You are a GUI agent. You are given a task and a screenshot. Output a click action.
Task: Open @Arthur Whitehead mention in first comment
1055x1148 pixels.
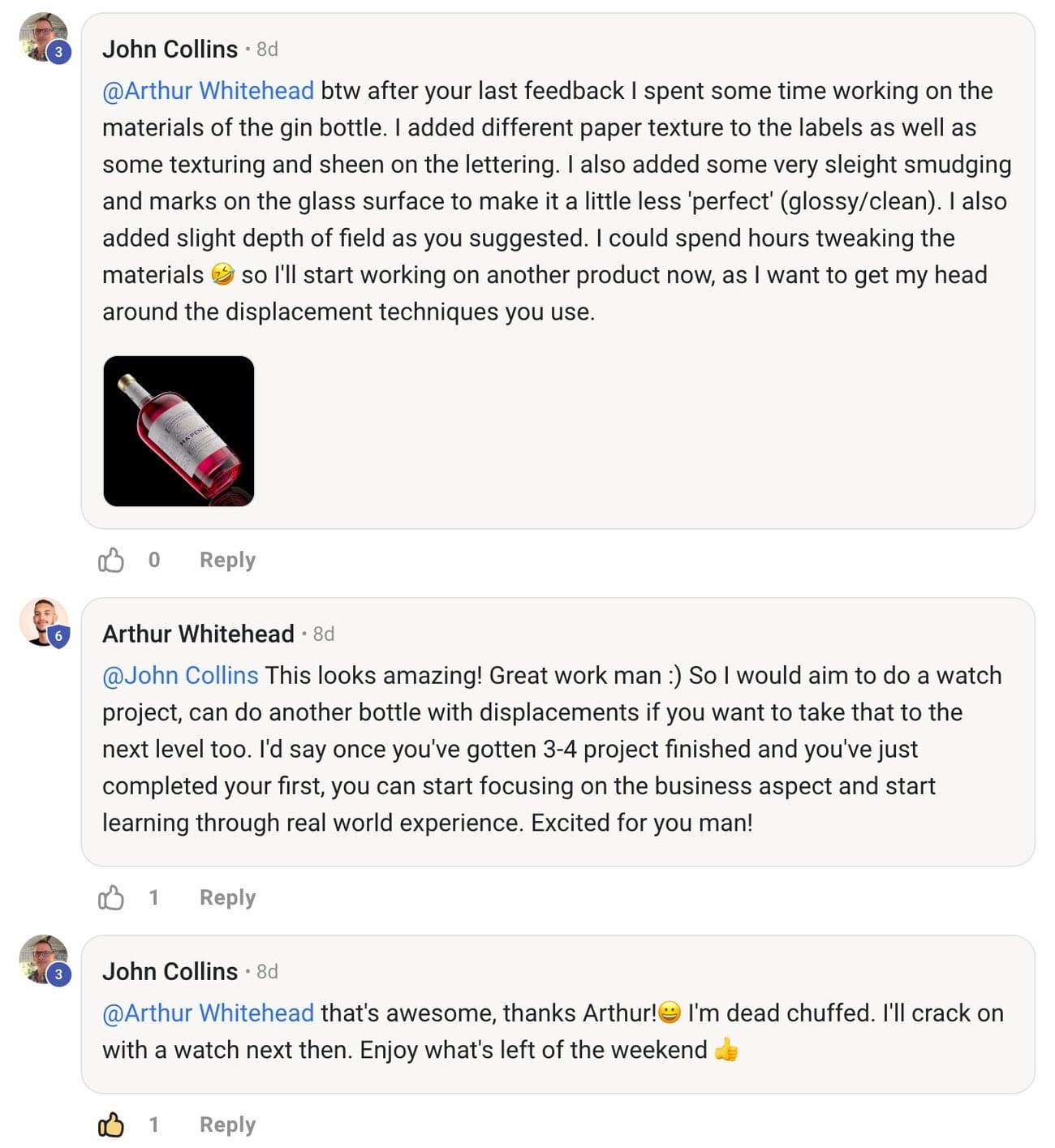pyautogui.click(x=208, y=91)
